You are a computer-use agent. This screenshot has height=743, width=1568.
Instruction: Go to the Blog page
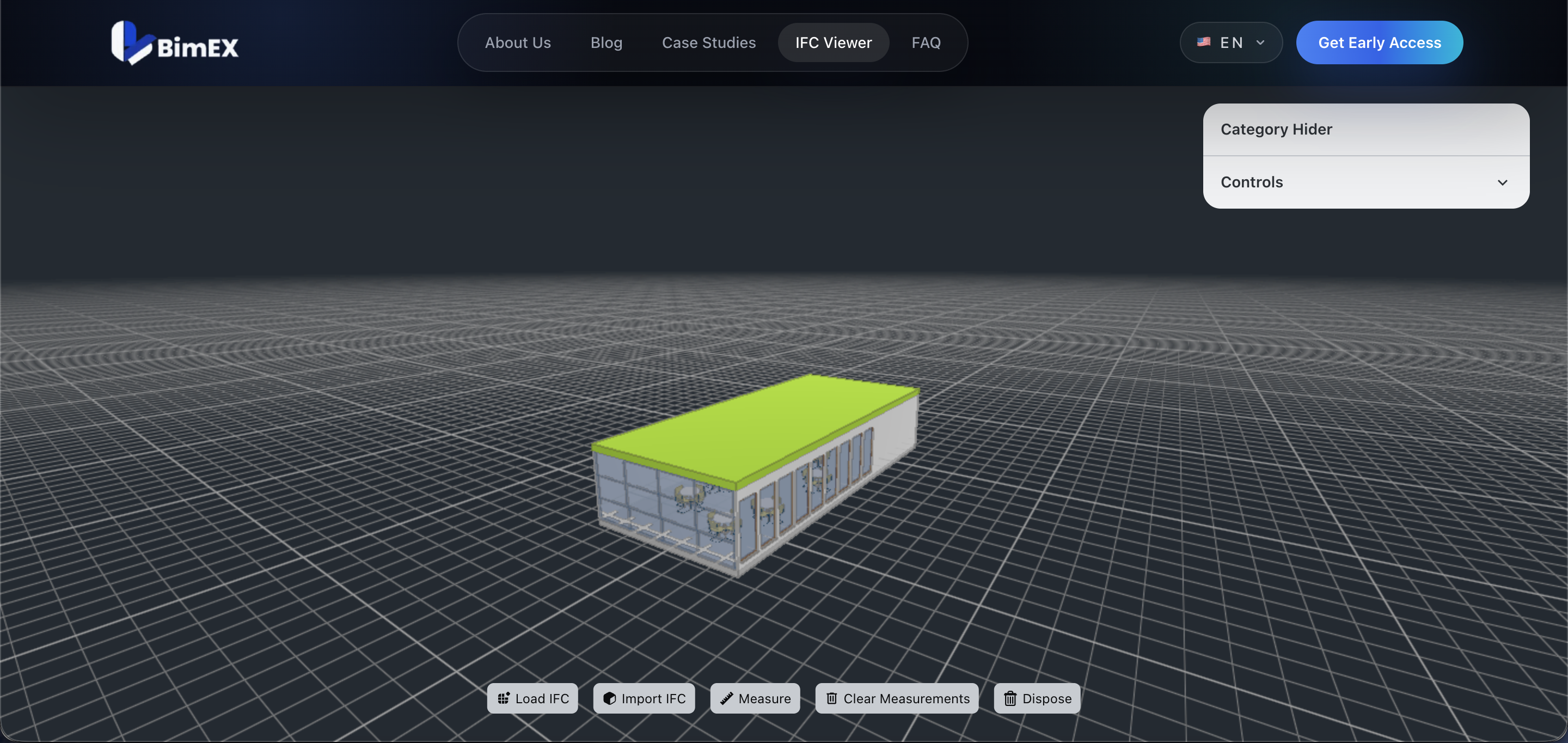coord(607,42)
